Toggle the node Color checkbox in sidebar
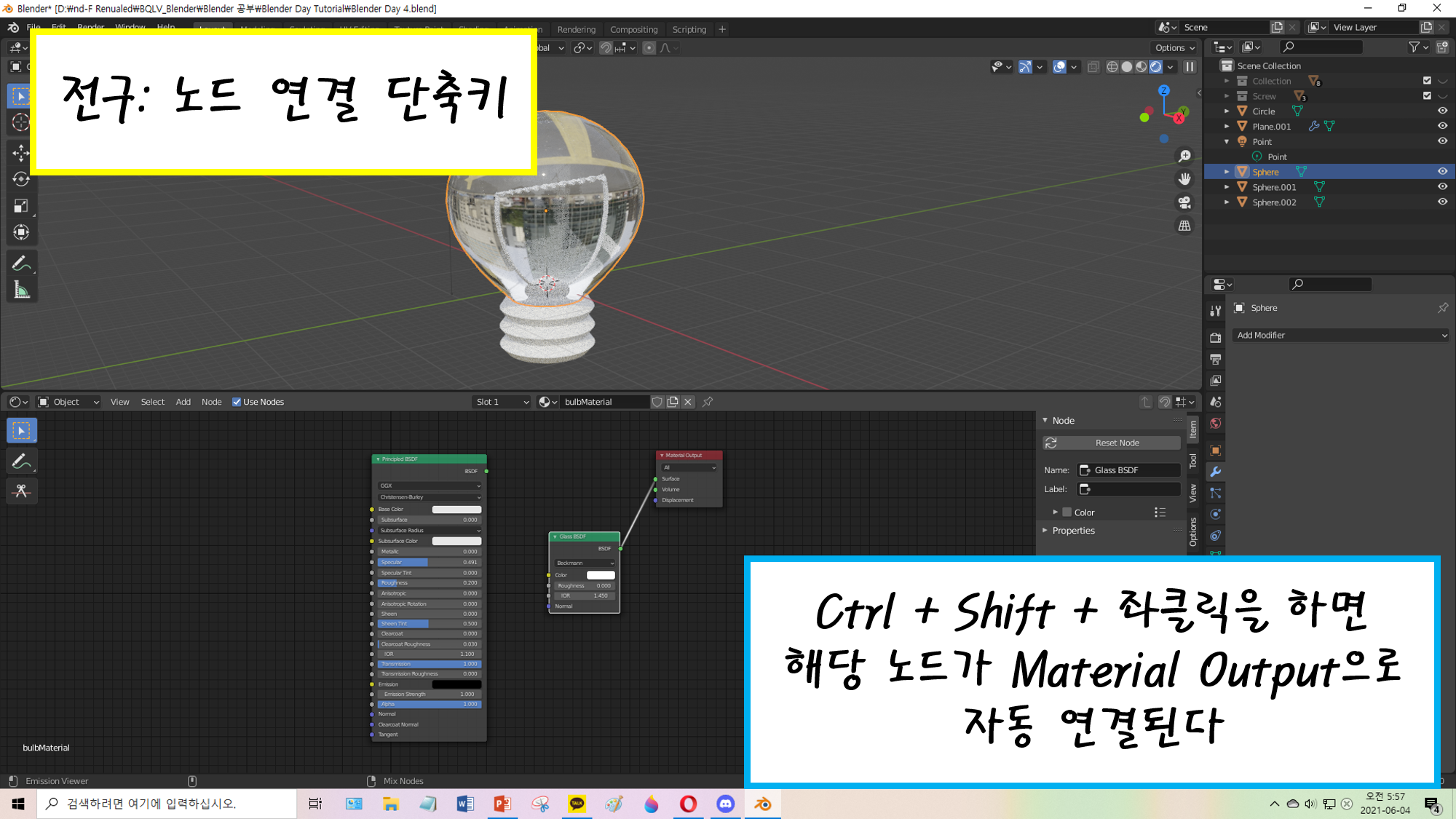This screenshot has width=1456, height=819. (x=1067, y=513)
